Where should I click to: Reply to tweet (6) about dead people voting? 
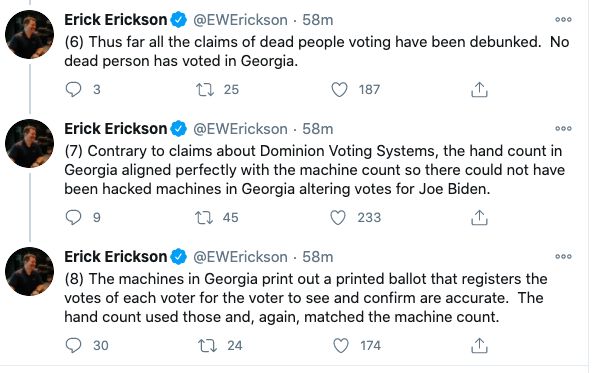(73, 89)
